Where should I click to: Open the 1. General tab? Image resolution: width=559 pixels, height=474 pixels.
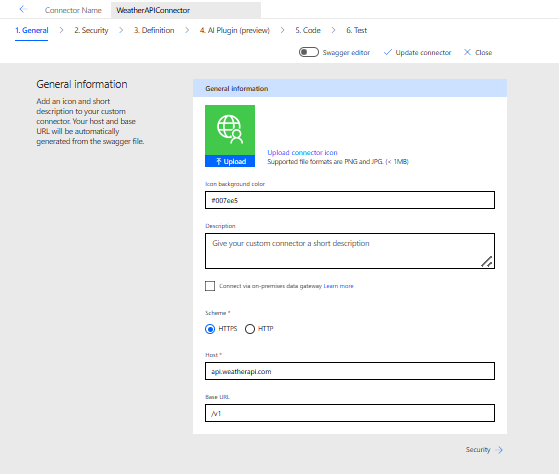pos(31,30)
